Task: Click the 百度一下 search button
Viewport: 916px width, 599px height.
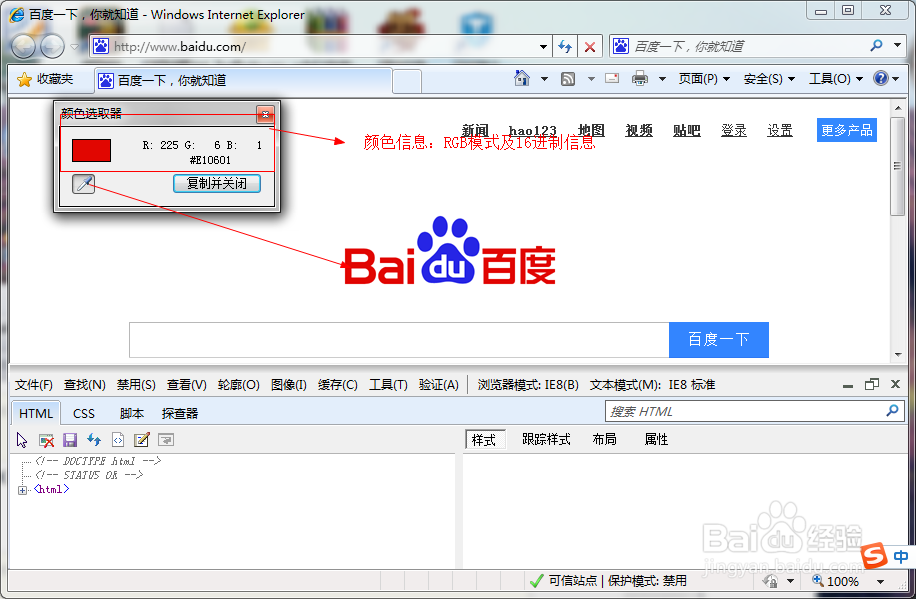Action: pyautogui.click(x=719, y=340)
